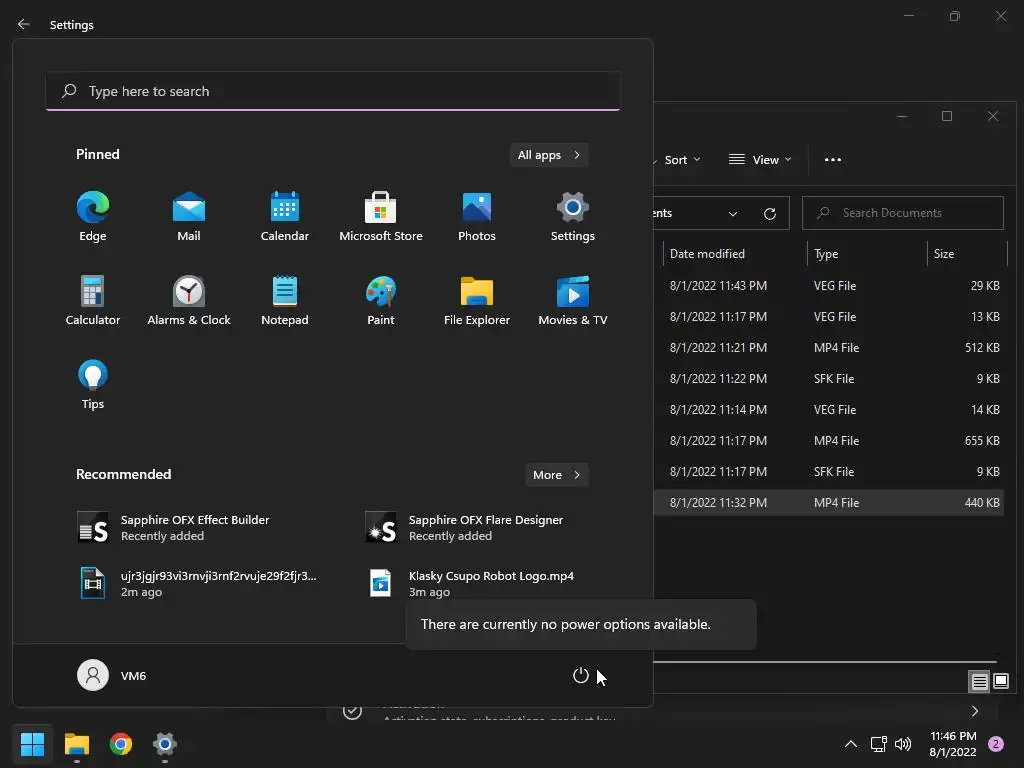
Task: Open the Paint app
Action: 381,301
